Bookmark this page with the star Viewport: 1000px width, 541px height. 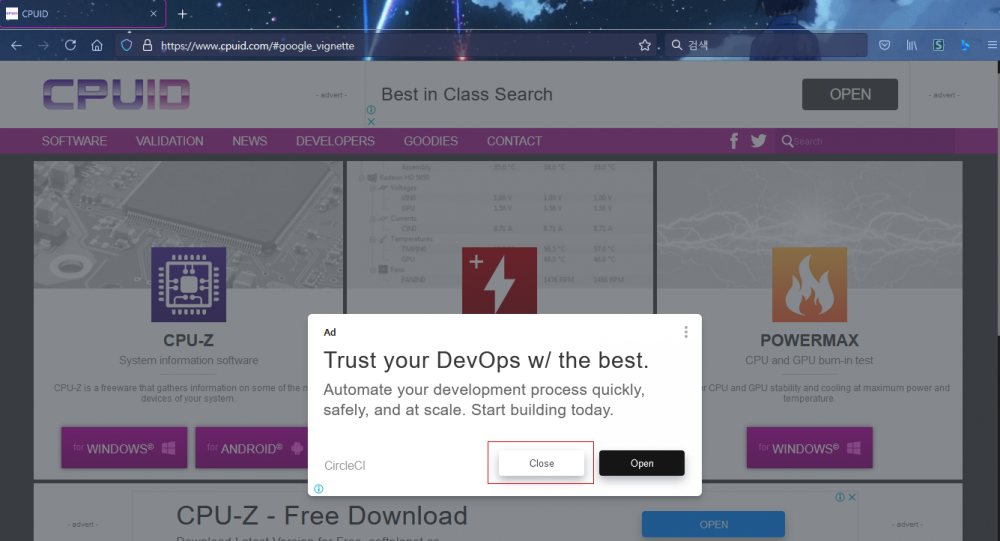tap(645, 45)
